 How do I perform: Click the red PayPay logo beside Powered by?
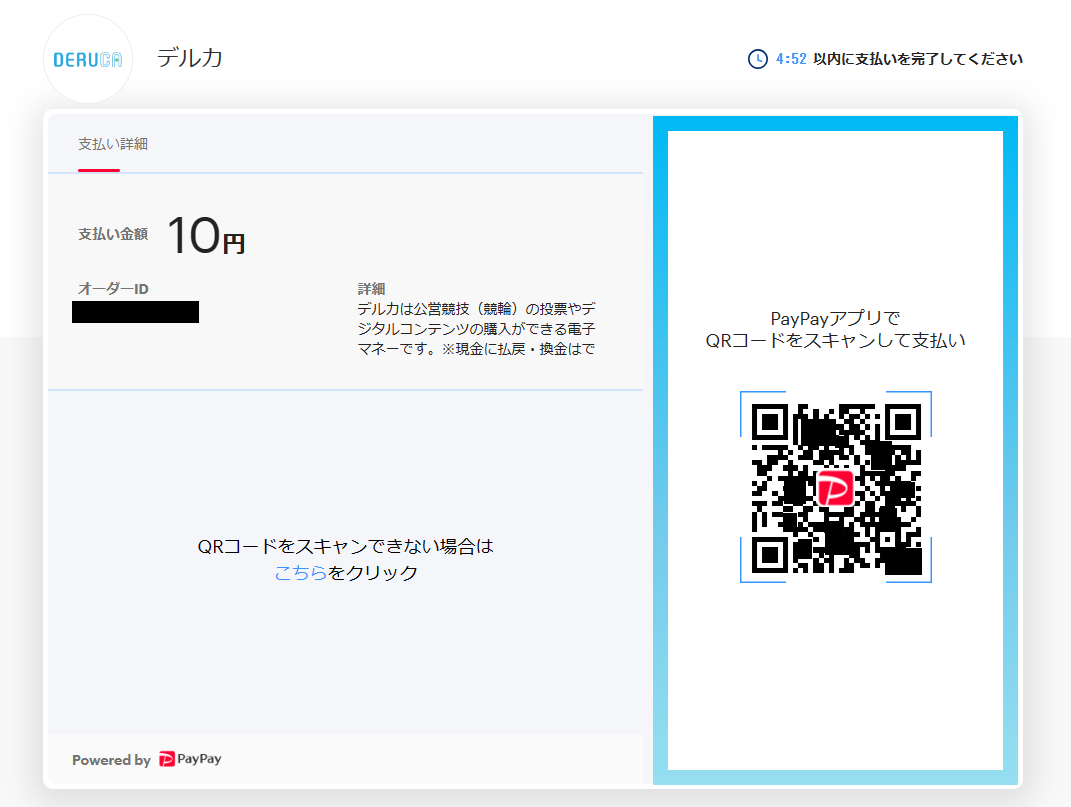(x=169, y=759)
